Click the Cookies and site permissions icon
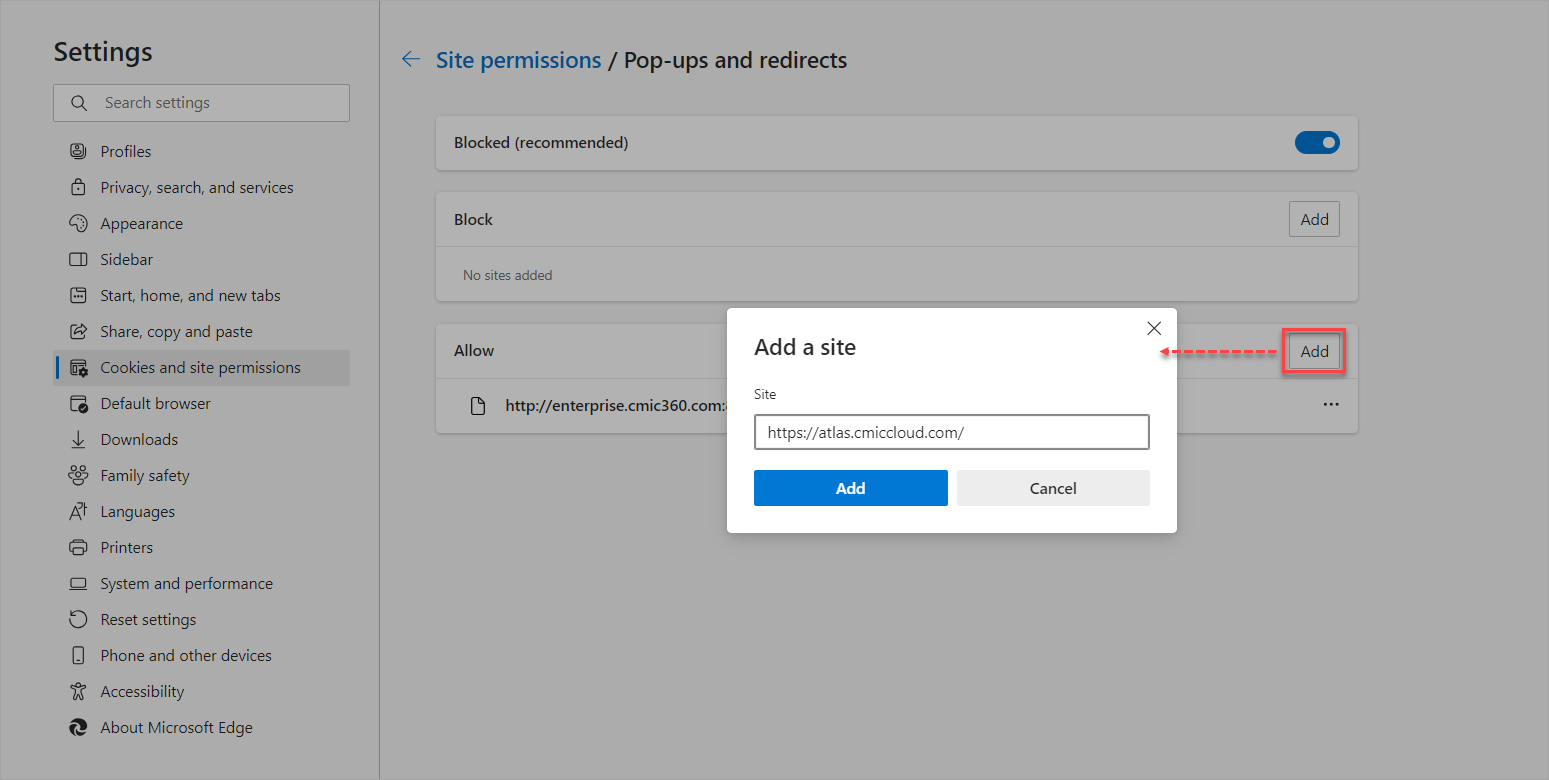This screenshot has height=780, width=1549. coord(78,368)
